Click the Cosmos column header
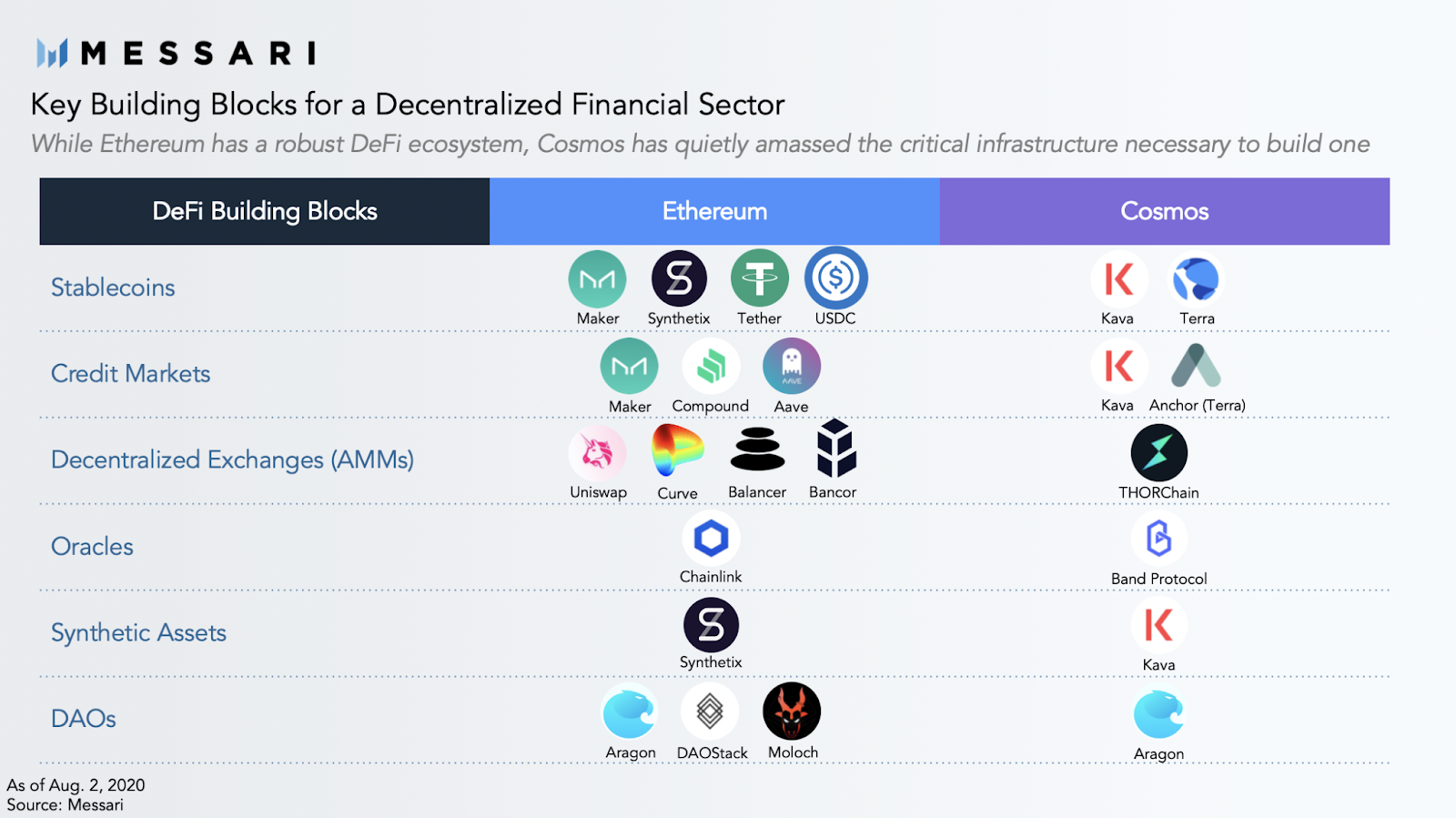 click(x=1165, y=211)
